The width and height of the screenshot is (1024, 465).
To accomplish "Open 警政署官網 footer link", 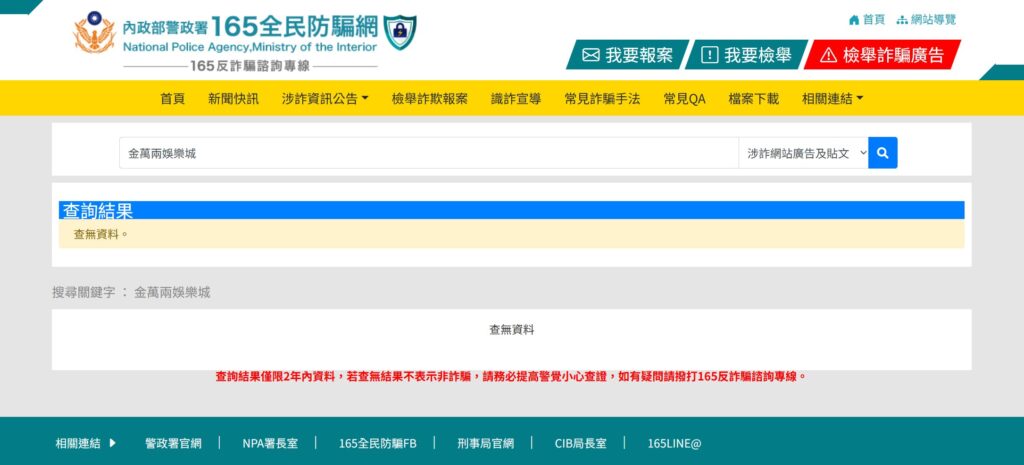I will click(x=173, y=443).
